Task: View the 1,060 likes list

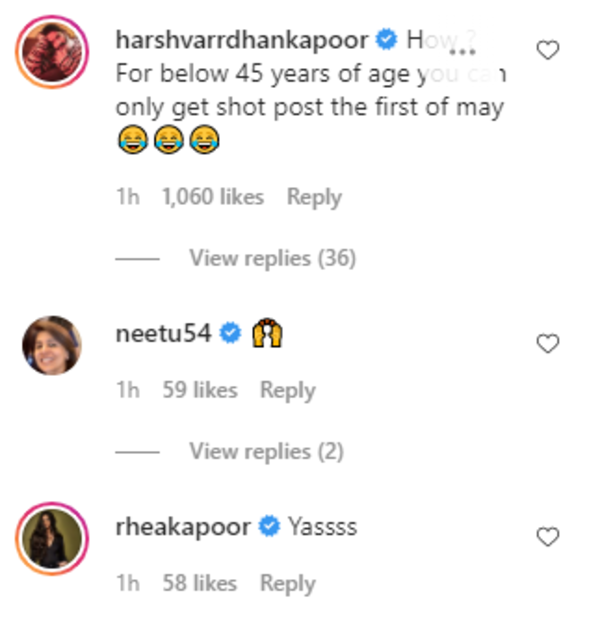Action: [x=212, y=197]
